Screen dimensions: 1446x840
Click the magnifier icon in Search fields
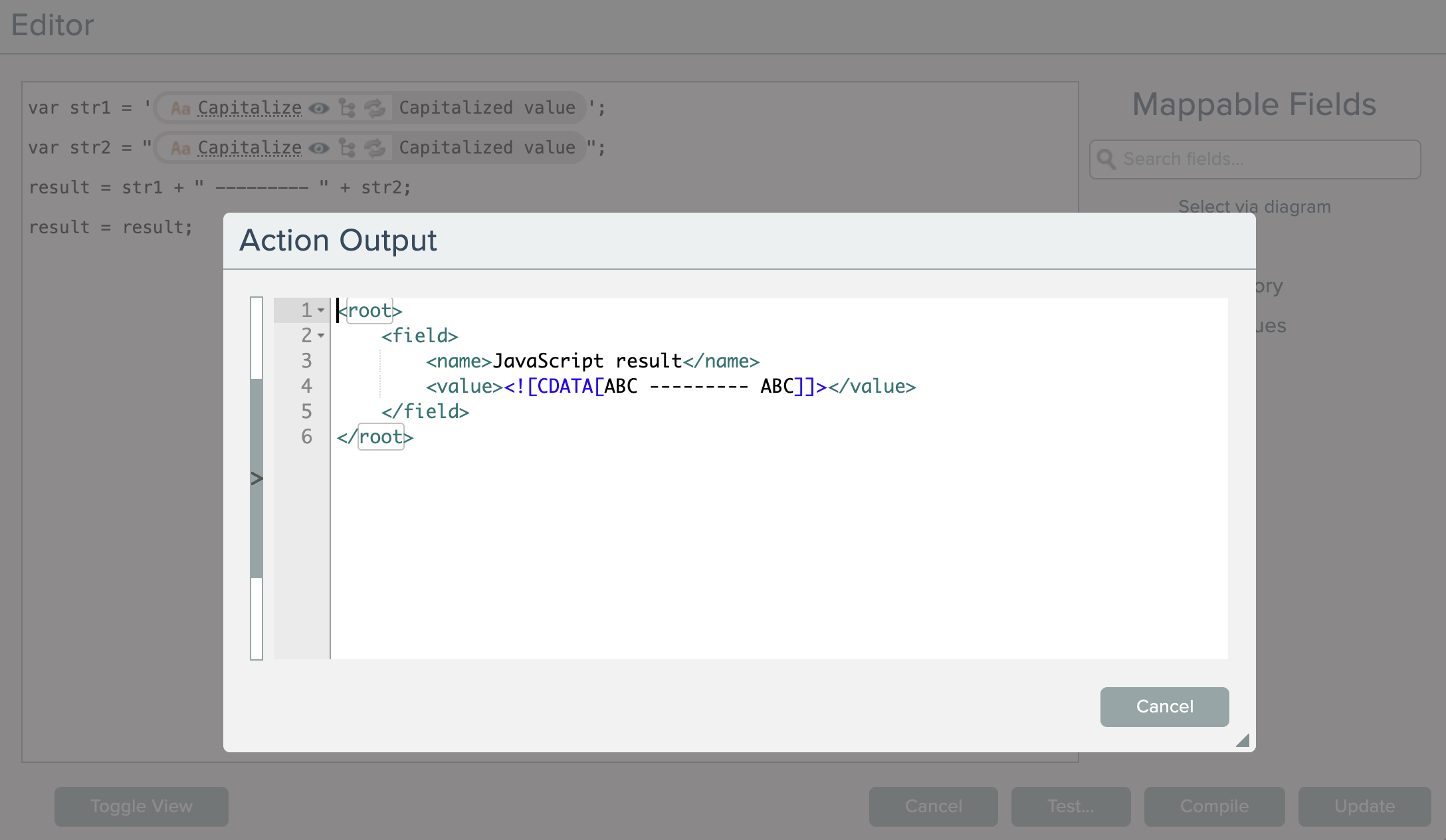[1106, 159]
